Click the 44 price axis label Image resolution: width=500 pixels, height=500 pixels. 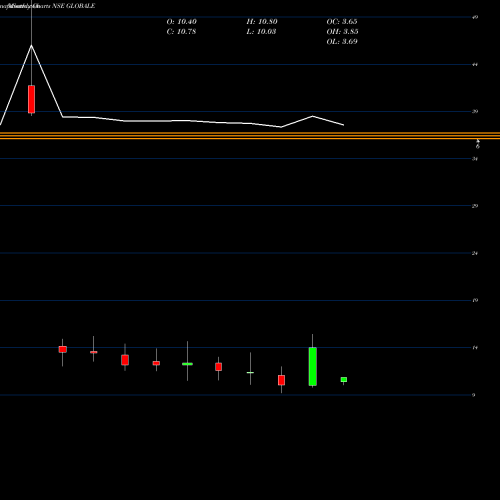click(x=475, y=64)
